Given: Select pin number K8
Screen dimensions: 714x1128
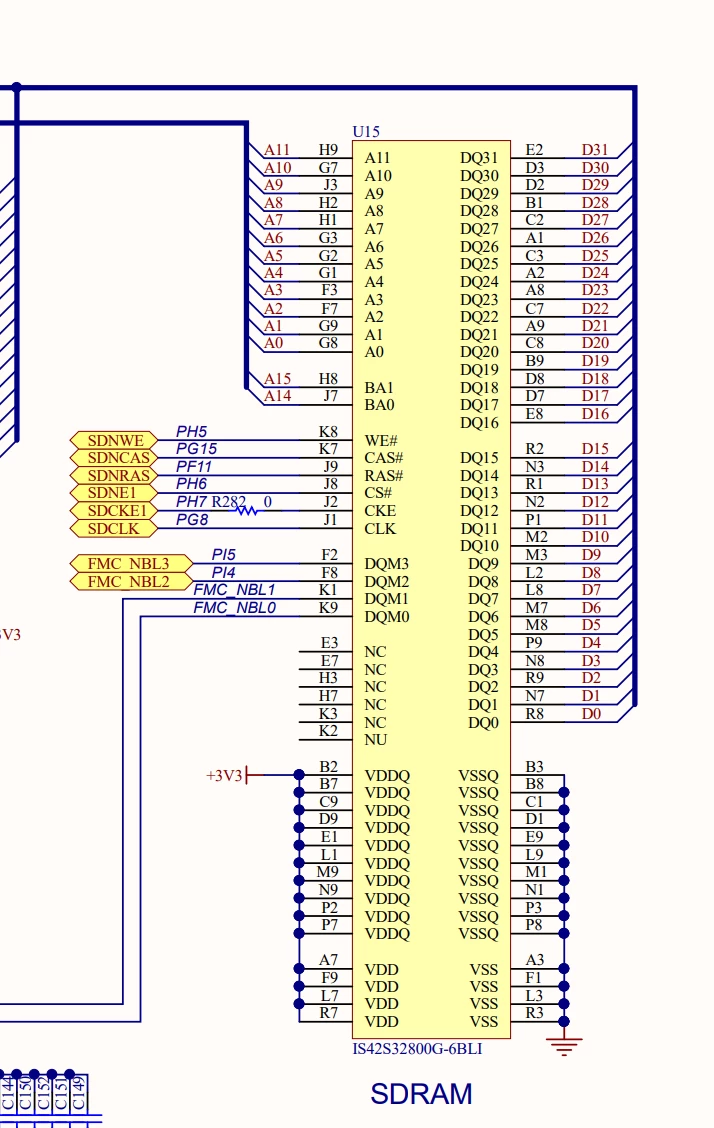Looking at the screenshot, I should tap(328, 432).
